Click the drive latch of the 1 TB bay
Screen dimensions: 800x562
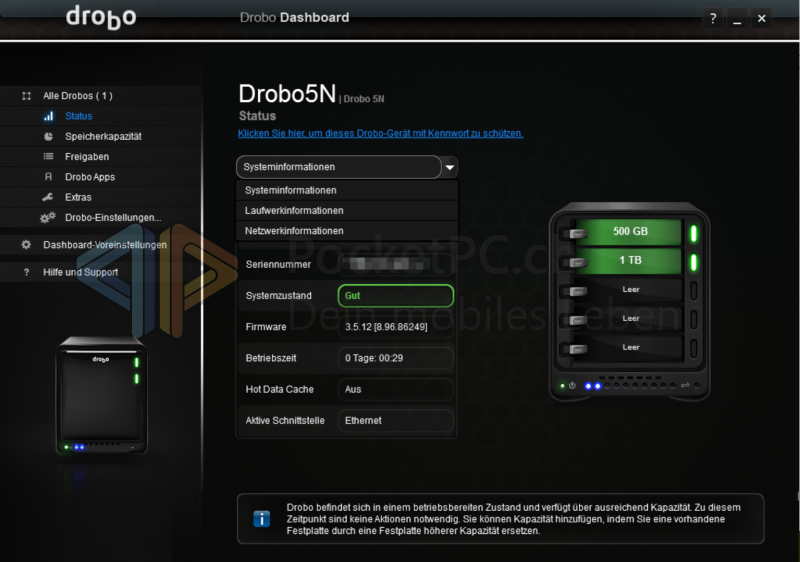coord(576,263)
